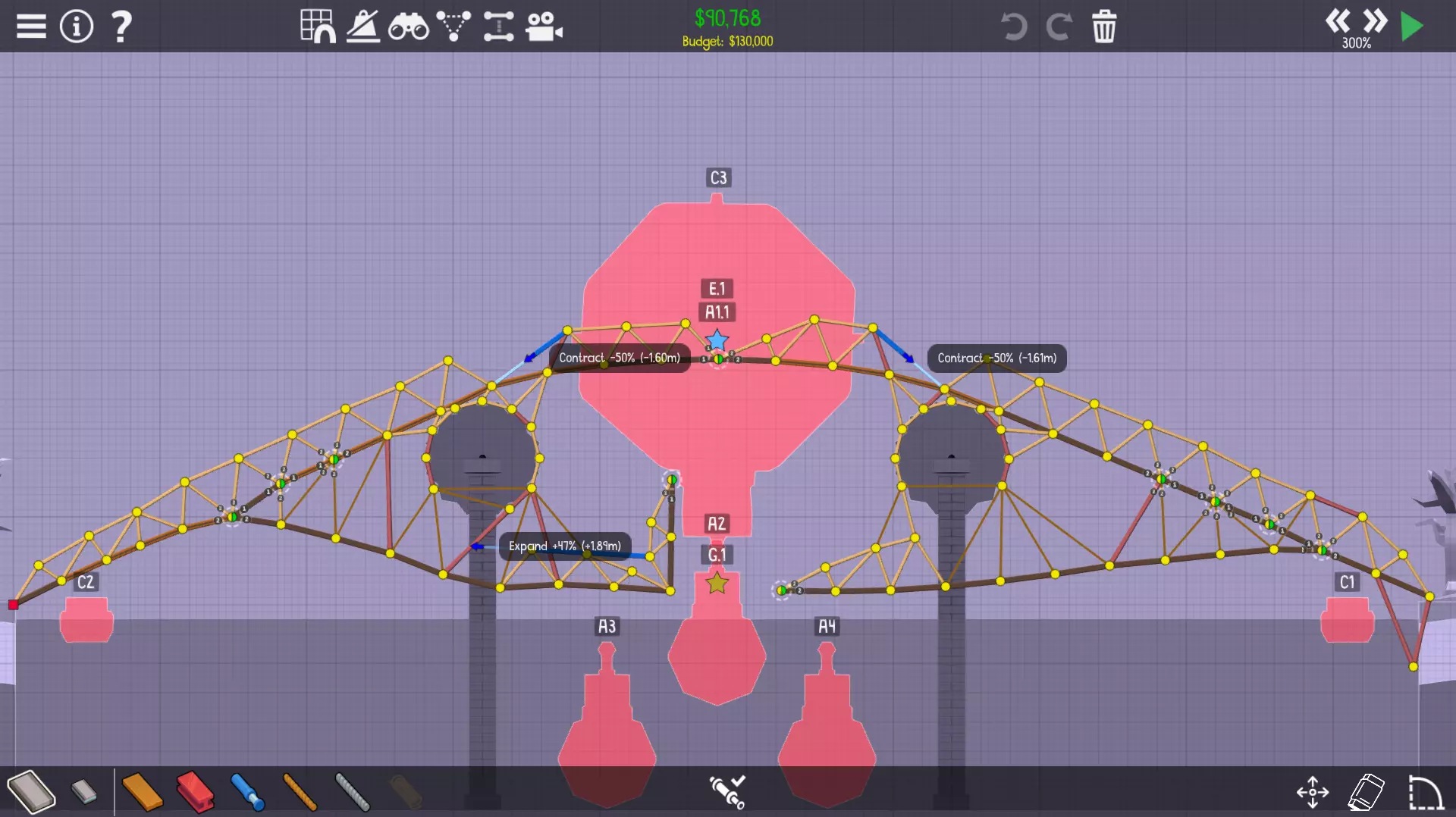Select the E.1 event label
1456x817 pixels.
(717, 289)
